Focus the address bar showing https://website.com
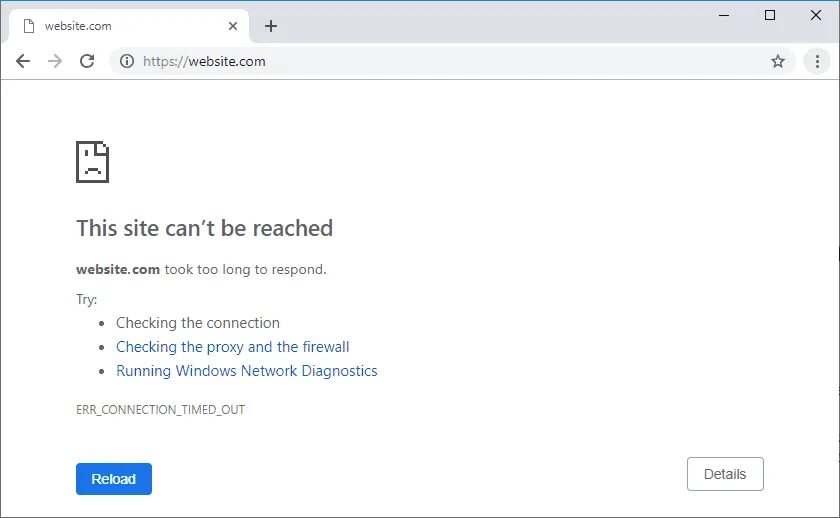This screenshot has width=840, height=518. pos(450,61)
